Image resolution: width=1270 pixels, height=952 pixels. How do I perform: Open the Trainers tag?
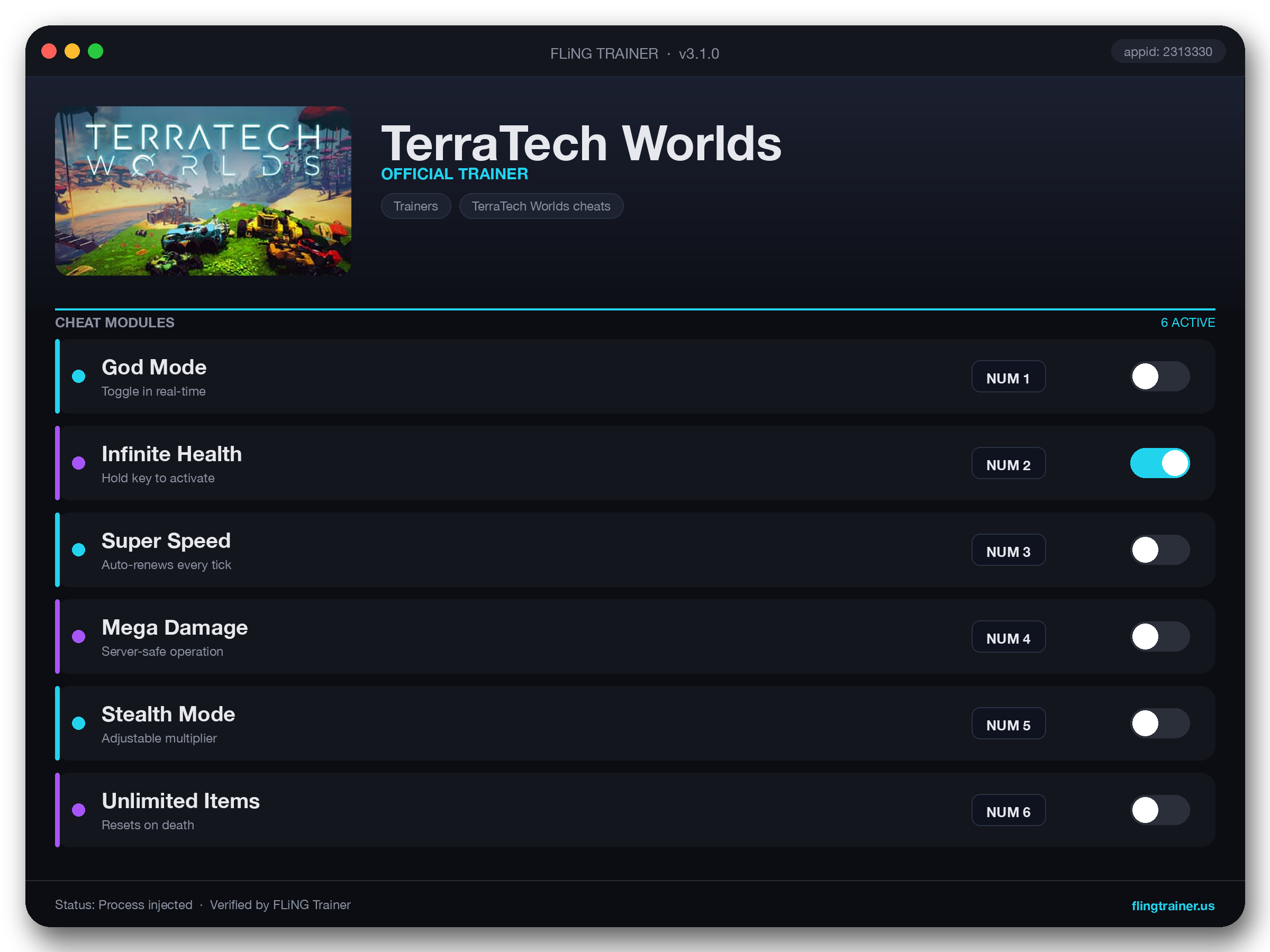pyautogui.click(x=416, y=206)
